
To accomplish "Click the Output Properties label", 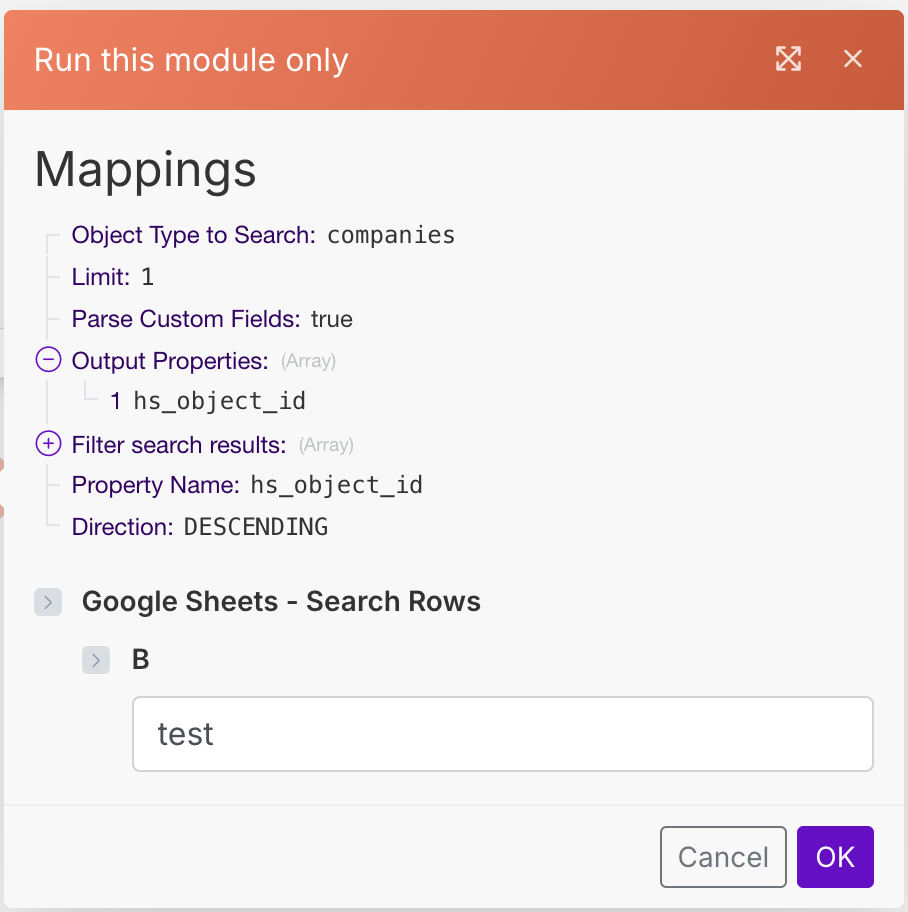I will click(x=169, y=360).
